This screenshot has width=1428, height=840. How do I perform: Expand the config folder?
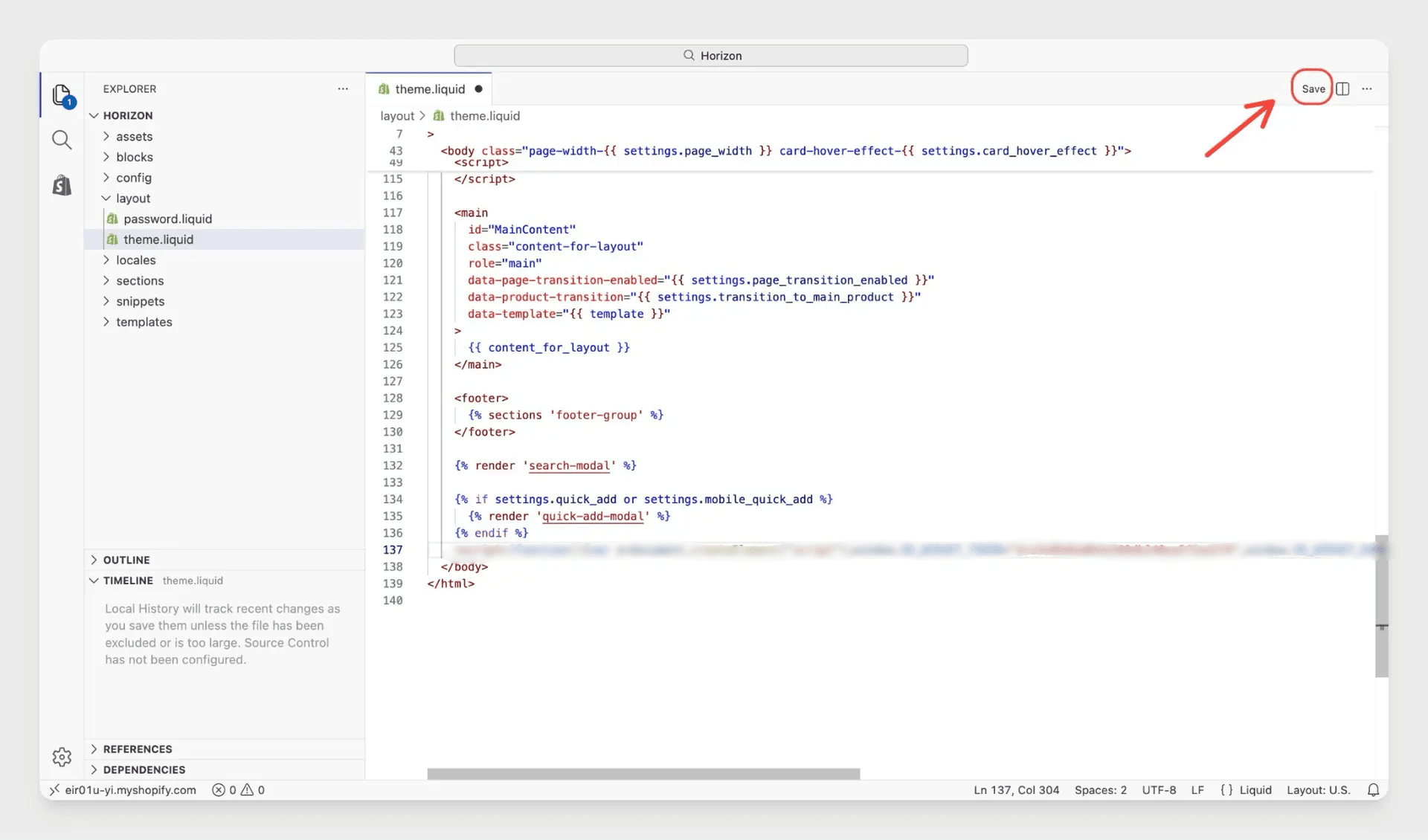pos(134,178)
